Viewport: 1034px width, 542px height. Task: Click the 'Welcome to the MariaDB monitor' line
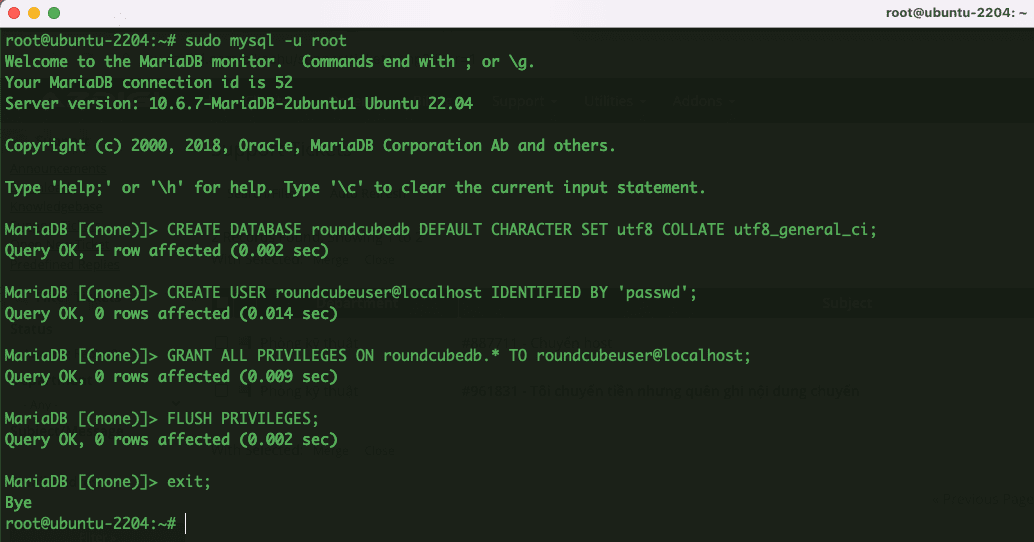point(270,62)
